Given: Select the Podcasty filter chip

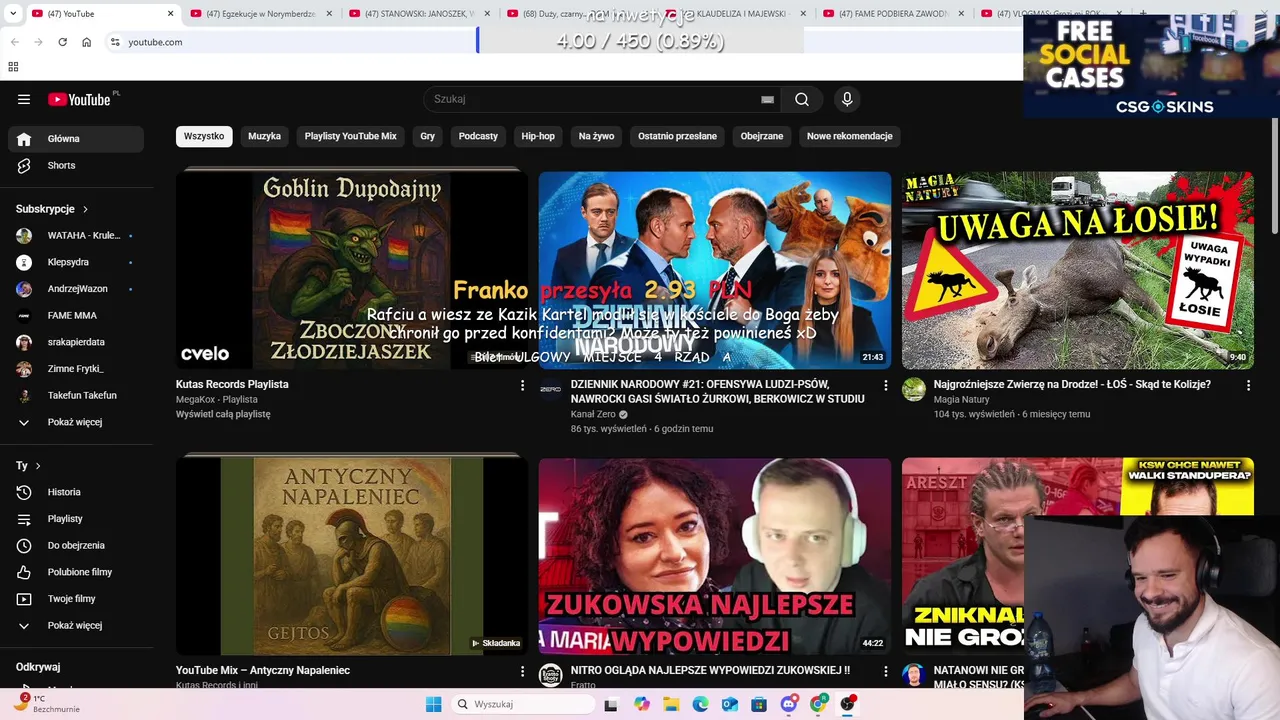Looking at the screenshot, I should [478, 136].
